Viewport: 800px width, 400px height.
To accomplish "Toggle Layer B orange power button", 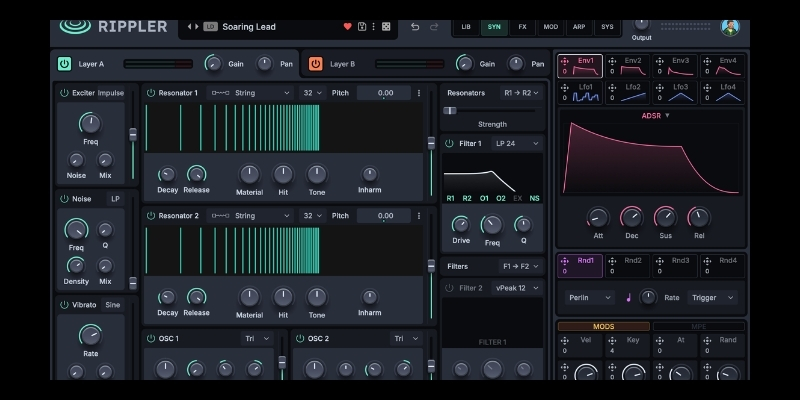I will 315,64.
